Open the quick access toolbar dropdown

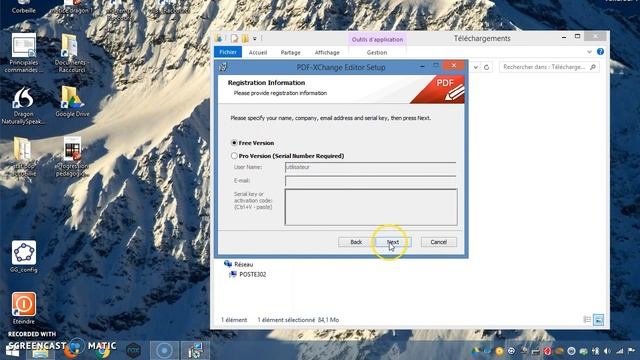[x=254, y=39]
